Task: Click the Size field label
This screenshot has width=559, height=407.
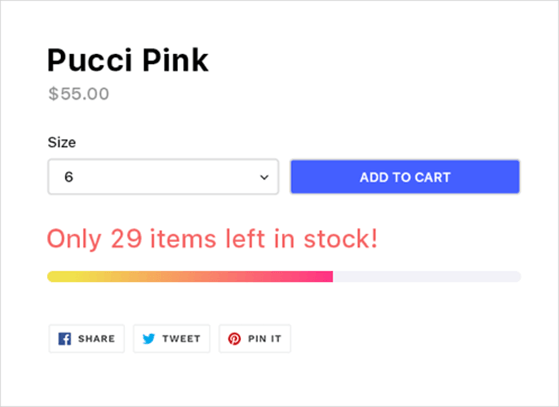Action: coord(62,142)
